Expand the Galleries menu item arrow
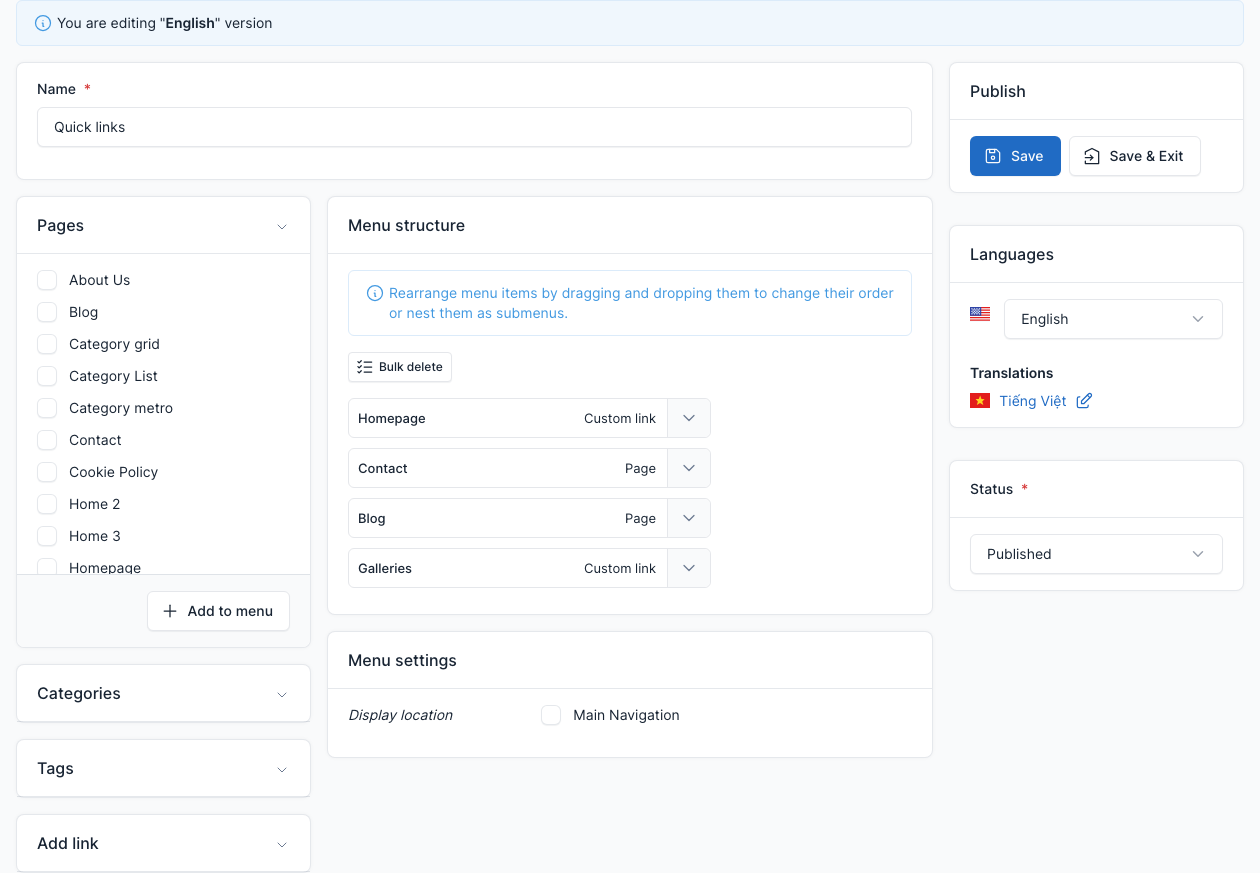Viewport: 1260px width, 873px height. tap(689, 568)
